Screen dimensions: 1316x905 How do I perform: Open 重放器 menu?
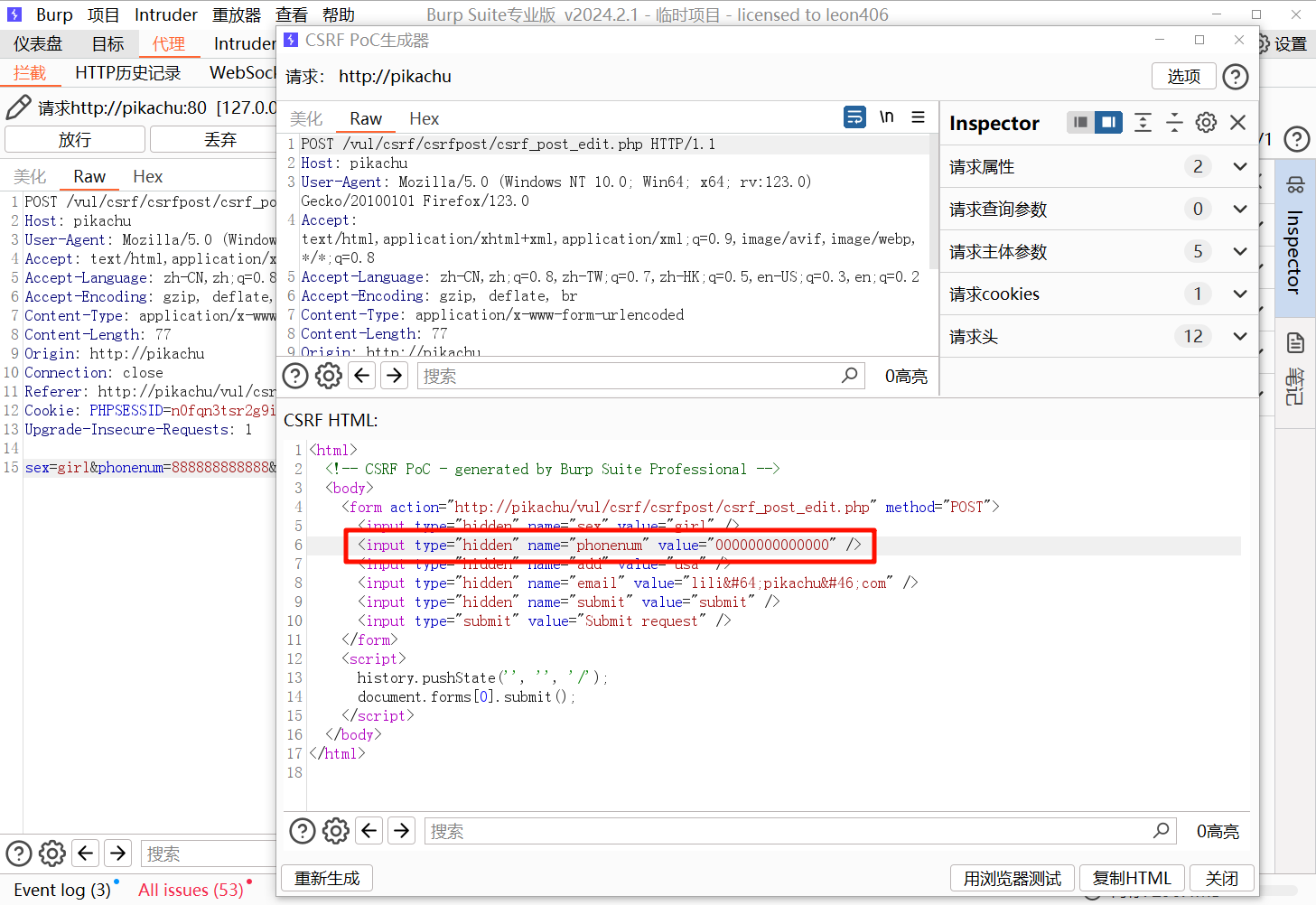tap(237, 15)
